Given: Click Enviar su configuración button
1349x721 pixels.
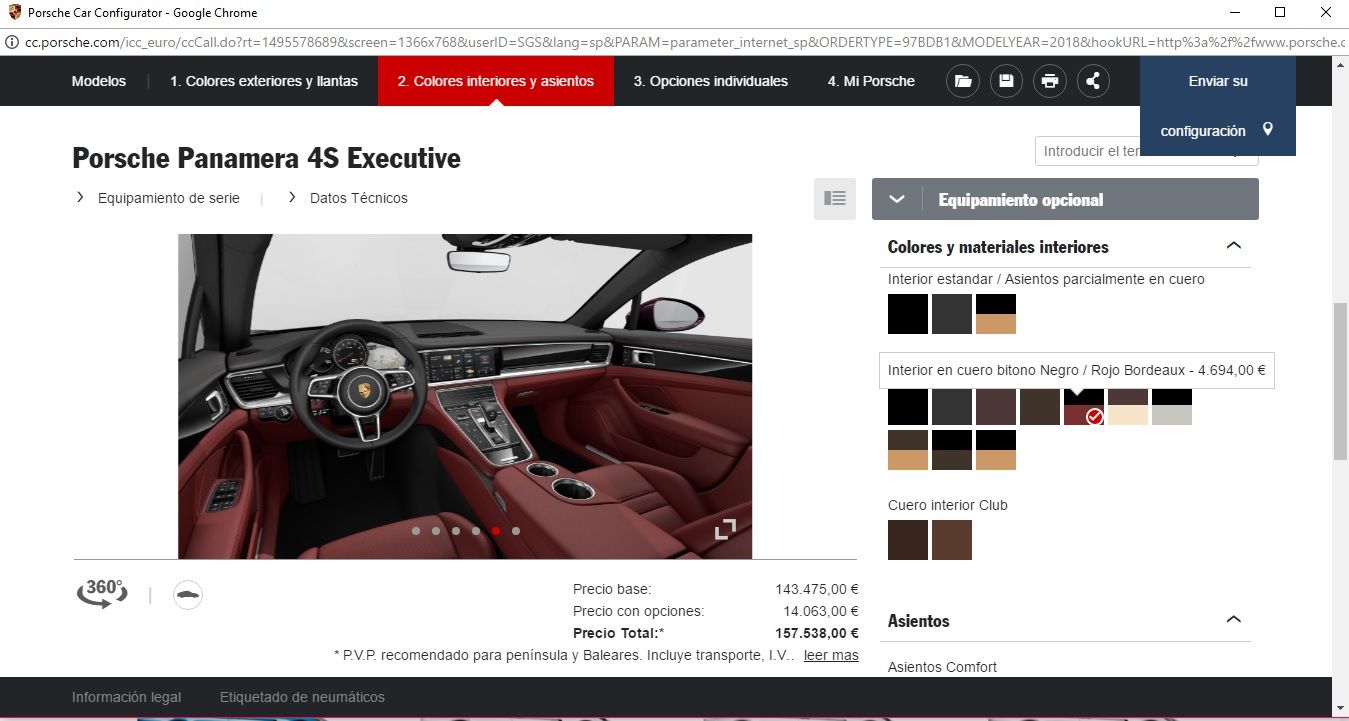Looking at the screenshot, I should click(1218, 106).
